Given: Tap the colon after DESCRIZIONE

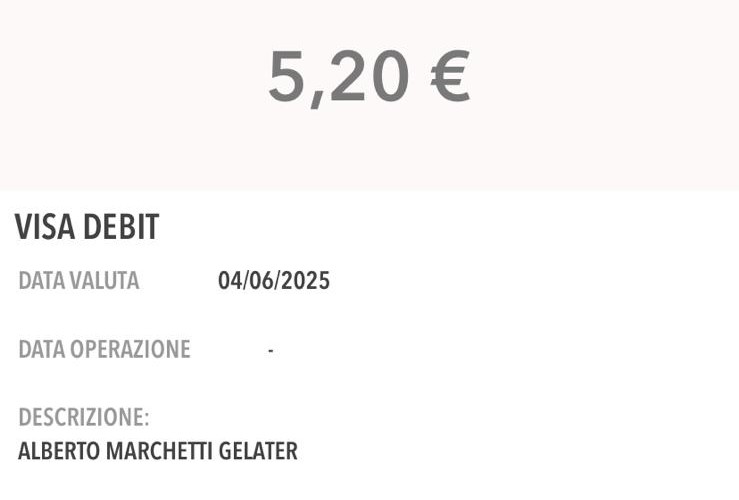Looking at the screenshot, I should pyautogui.click(x=146, y=419).
